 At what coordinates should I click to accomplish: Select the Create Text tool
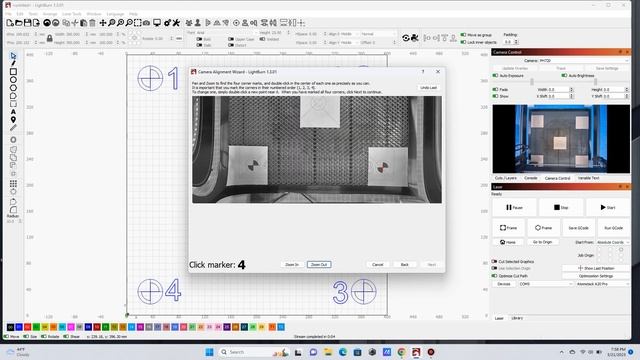pos(13,111)
